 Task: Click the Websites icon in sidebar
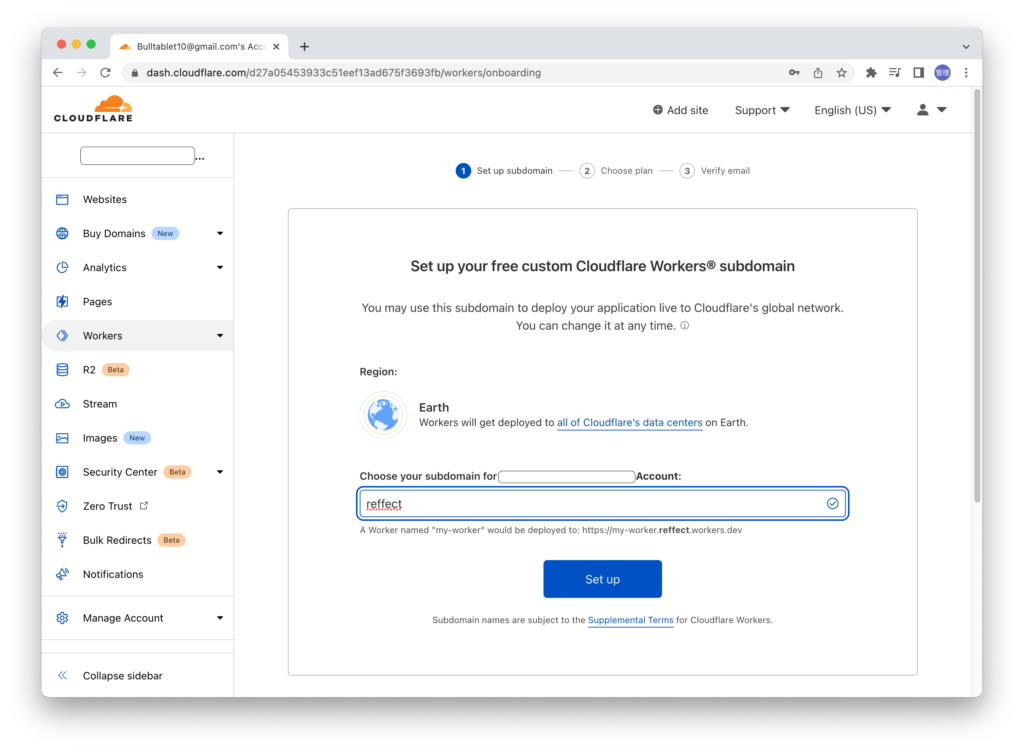[62, 200]
